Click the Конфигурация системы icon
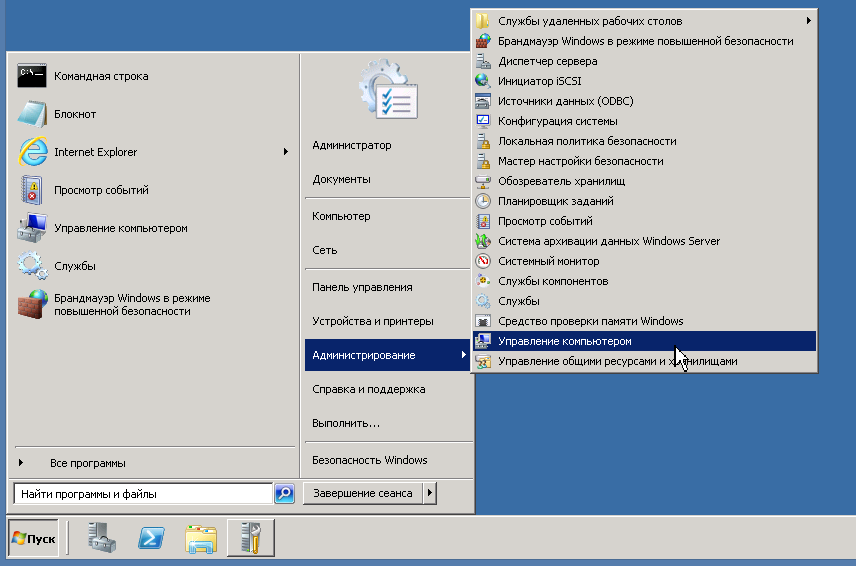The image size is (856, 566). (483, 121)
